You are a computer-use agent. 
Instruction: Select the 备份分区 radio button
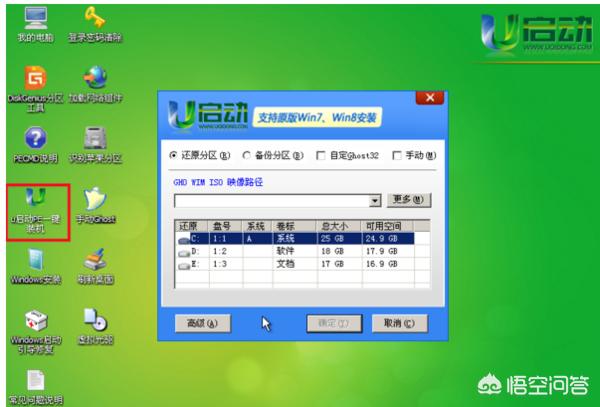tap(246, 156)
